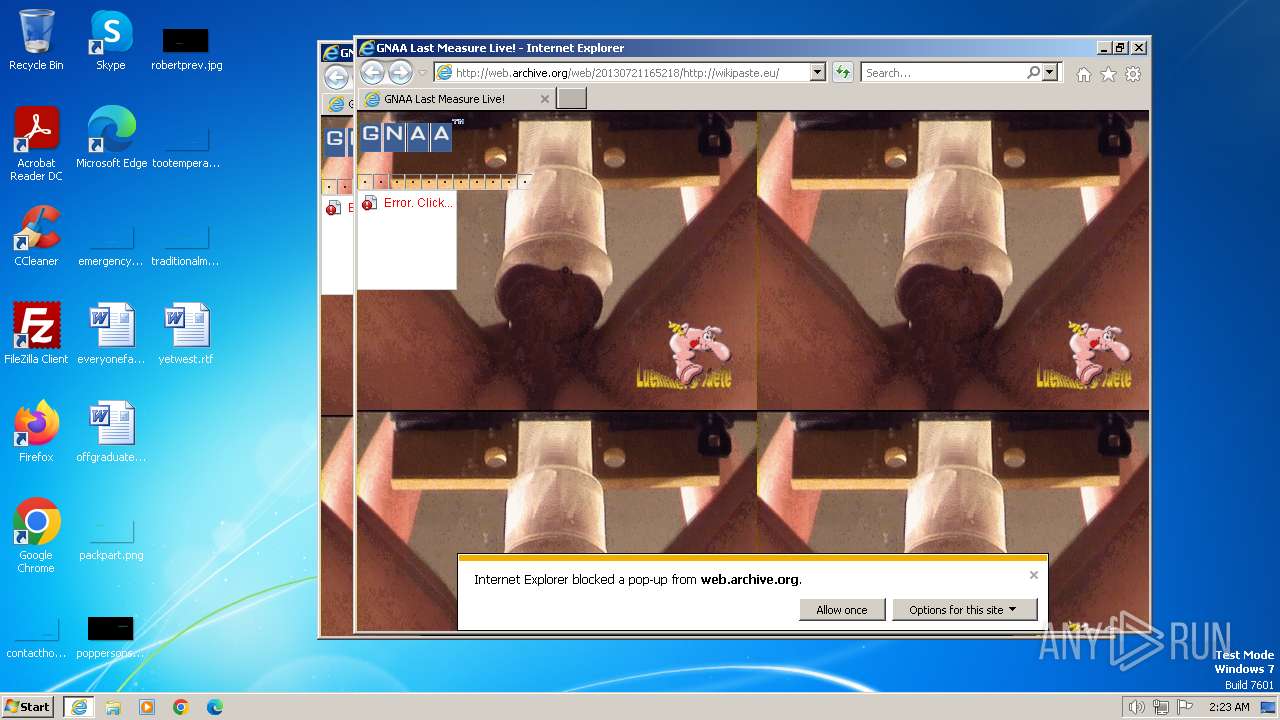
Task: Click the forward navigation arrow in Internet Explorer
Action: (x=400, y=72)
